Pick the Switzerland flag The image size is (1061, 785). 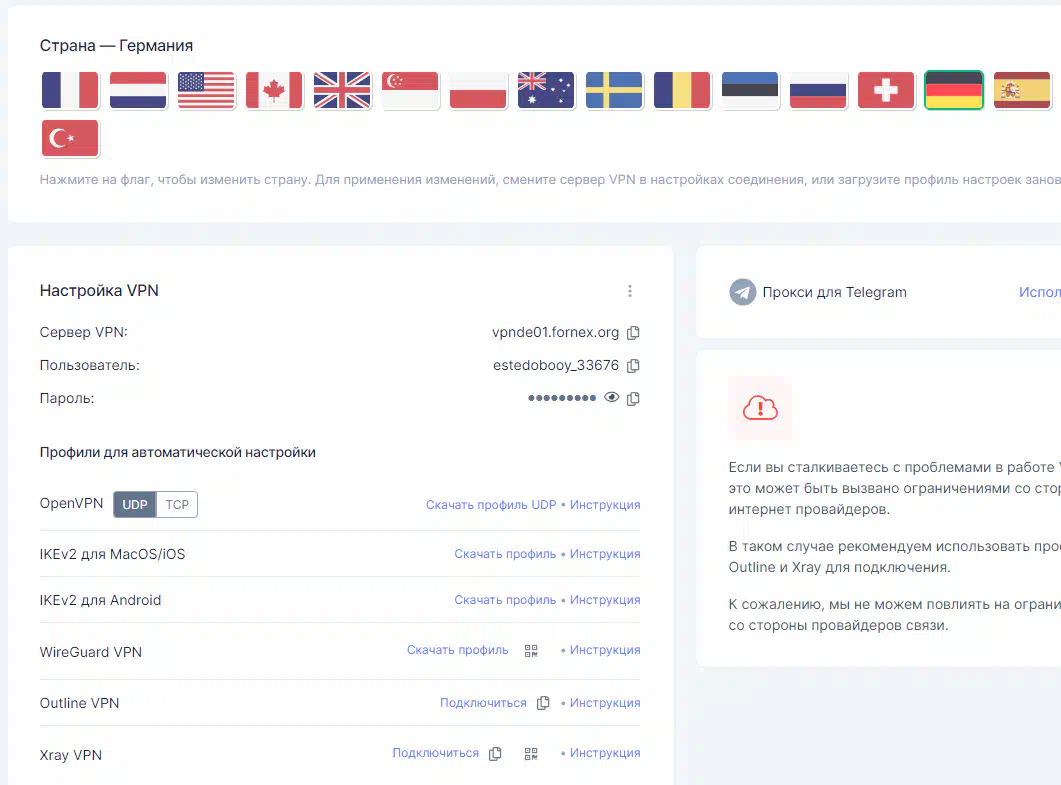[886, 90]
